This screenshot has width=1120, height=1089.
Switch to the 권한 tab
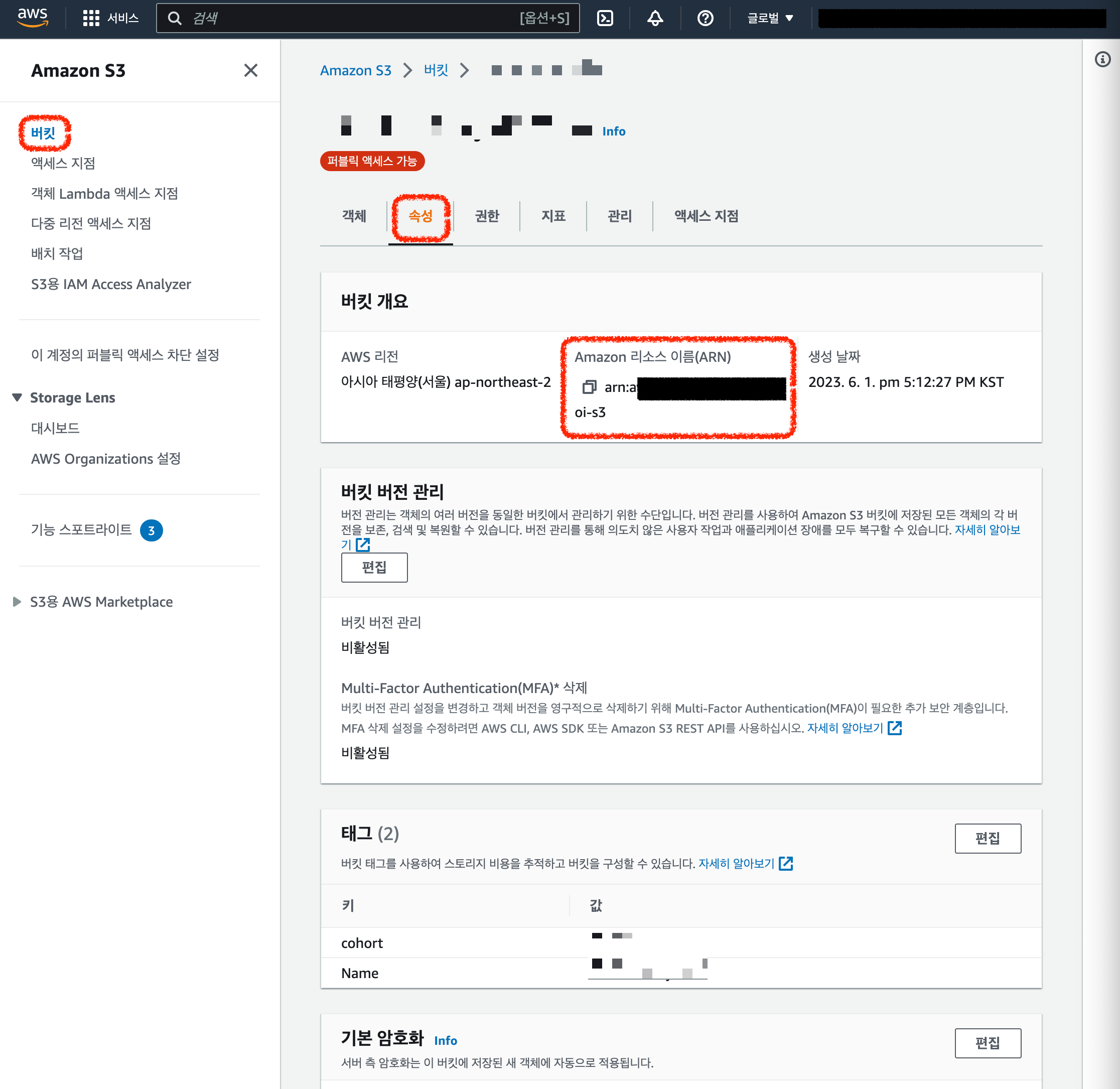[x=487, y=216]
